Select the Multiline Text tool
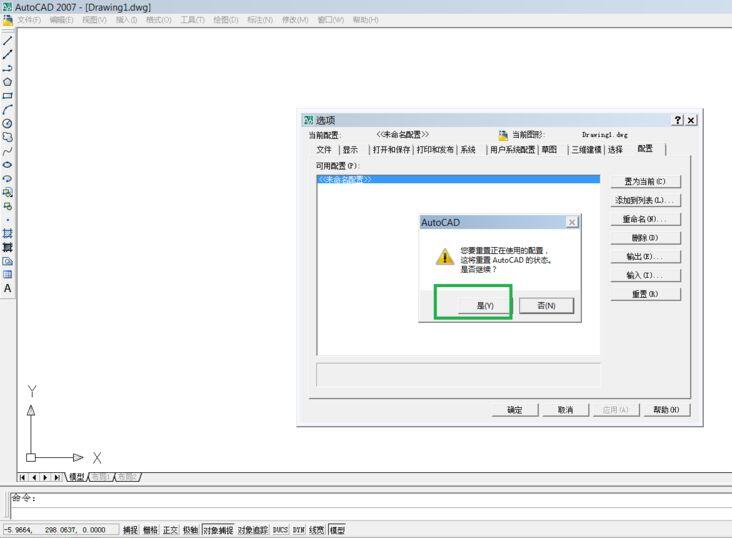The image size is (732, 538). coord(7,289)
